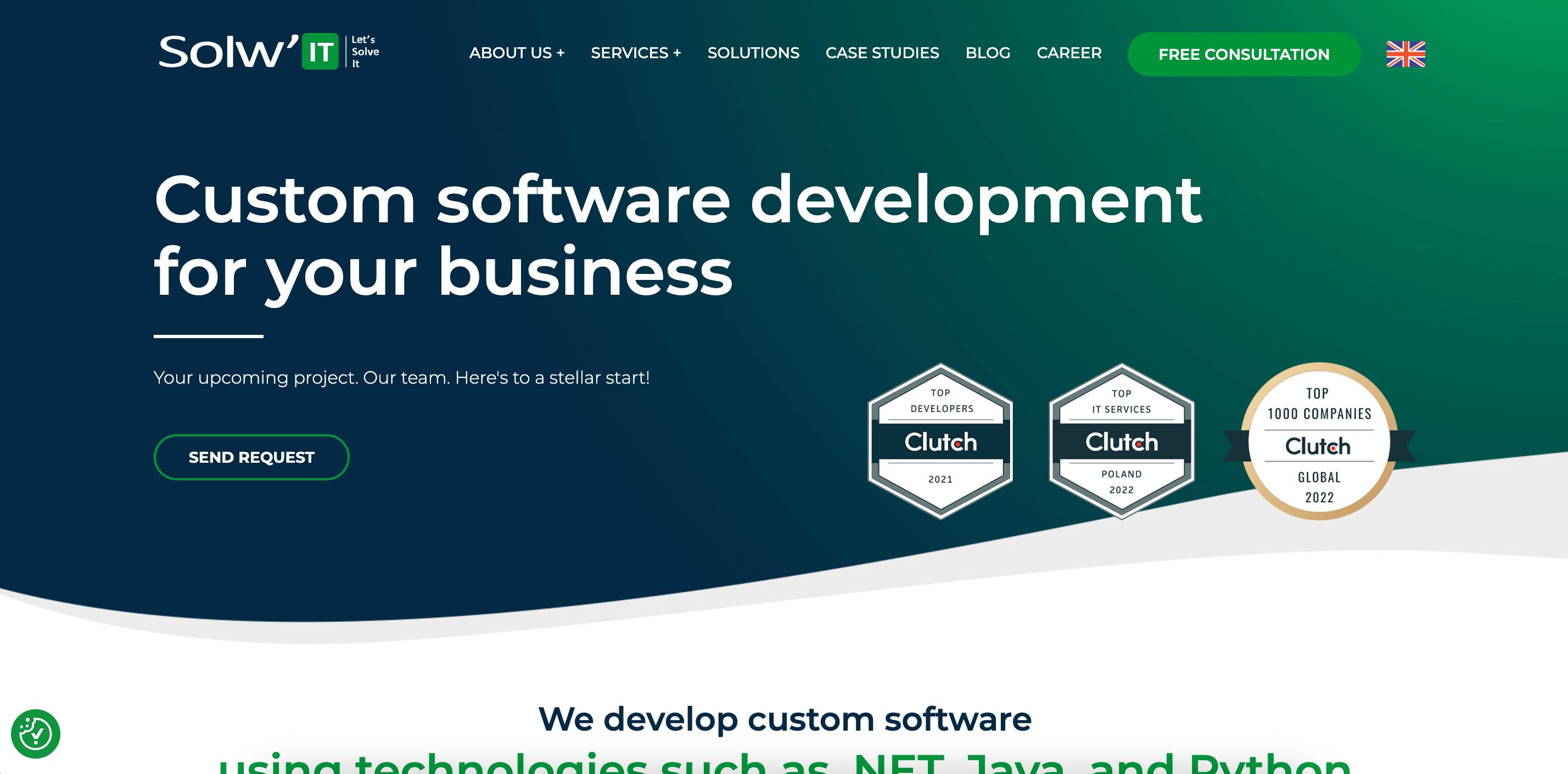Click the FREE CONSULTATION button
Screen dimensions: 1568x774
coord(1244,54)
